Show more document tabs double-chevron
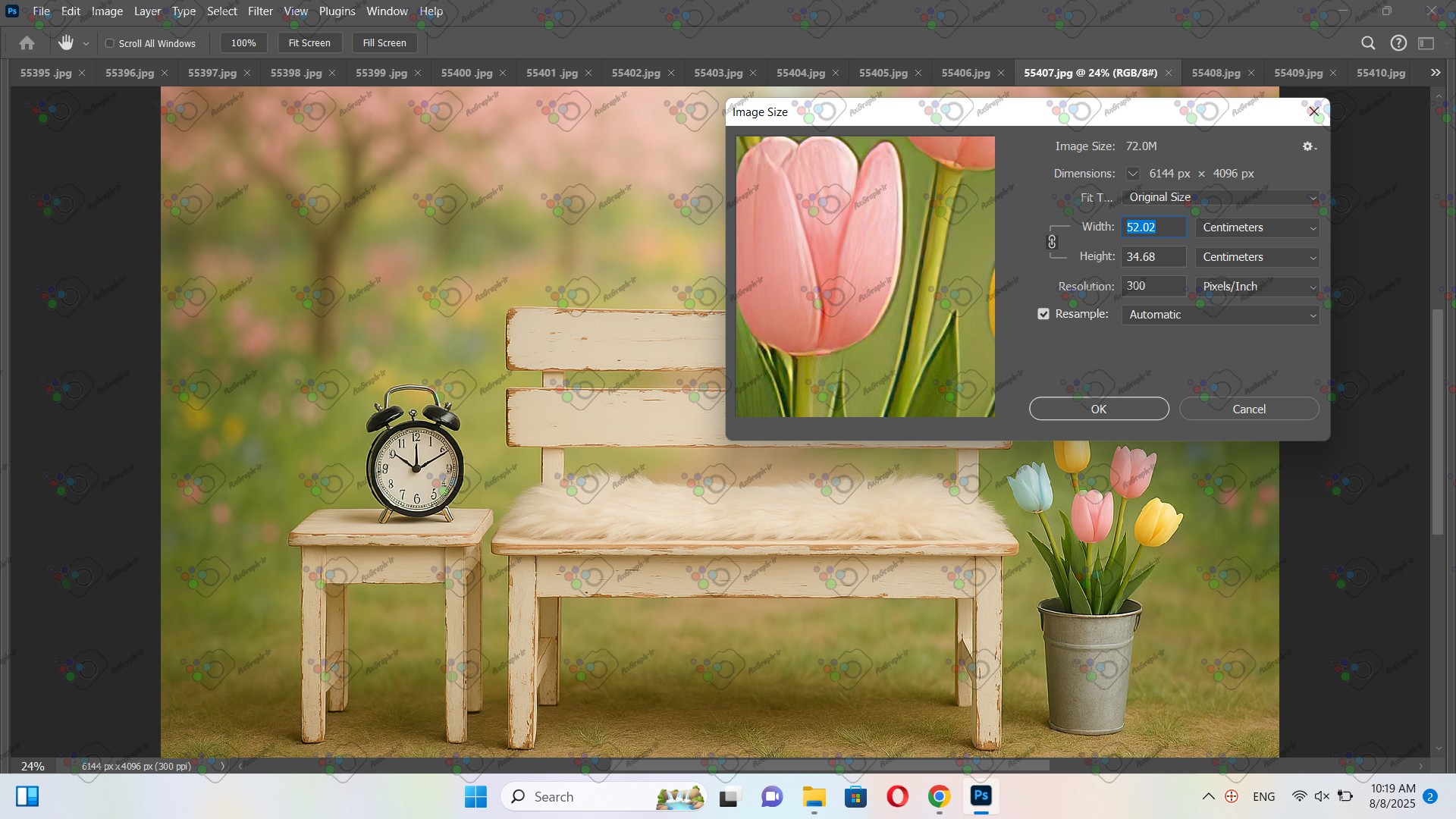 1435,73
